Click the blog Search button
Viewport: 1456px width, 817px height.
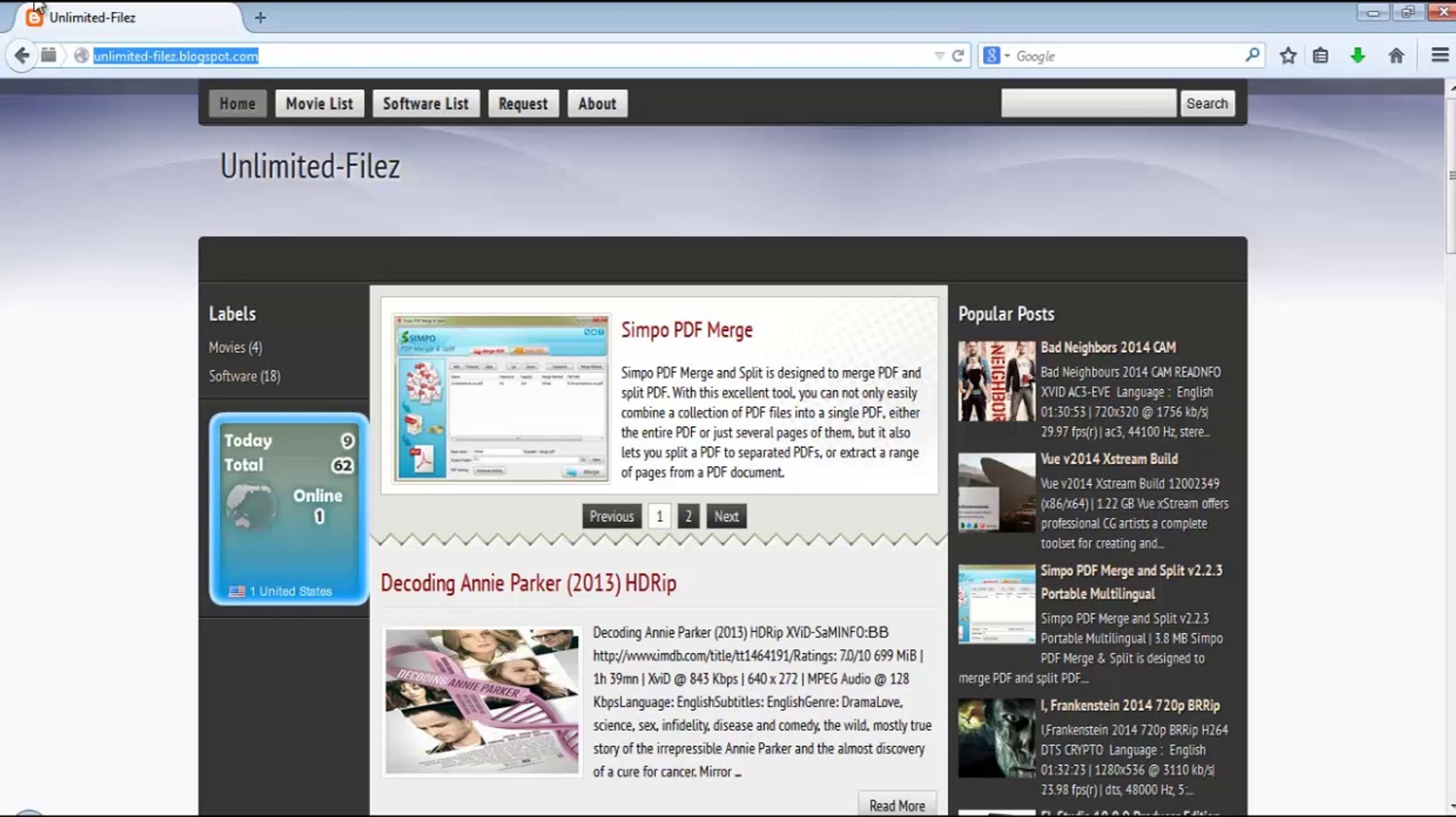(x=1206, y=104)
